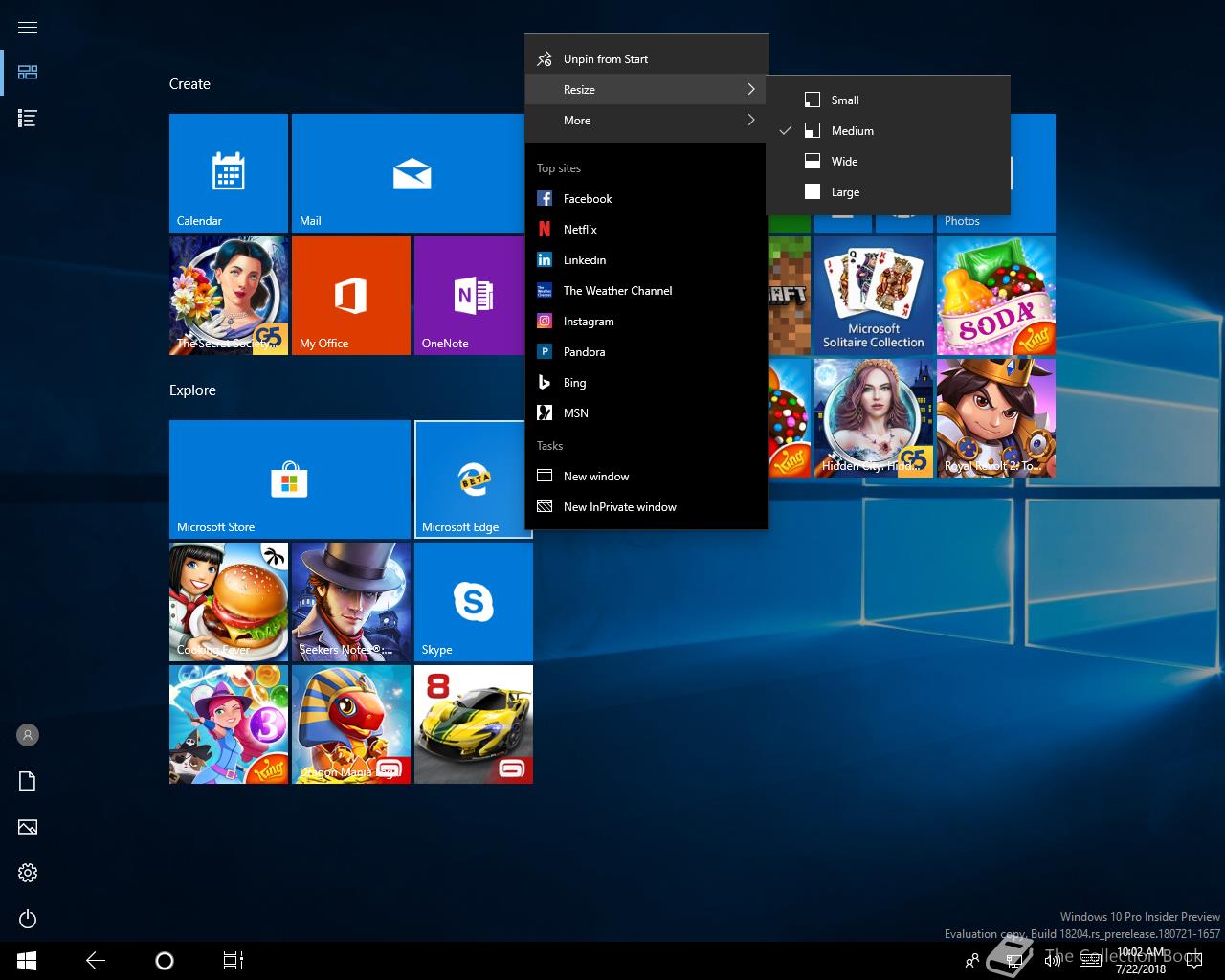1225x980 pixels.
Task: Open Documents icon in Start sidebar
Action: click(x=28, y=781)
